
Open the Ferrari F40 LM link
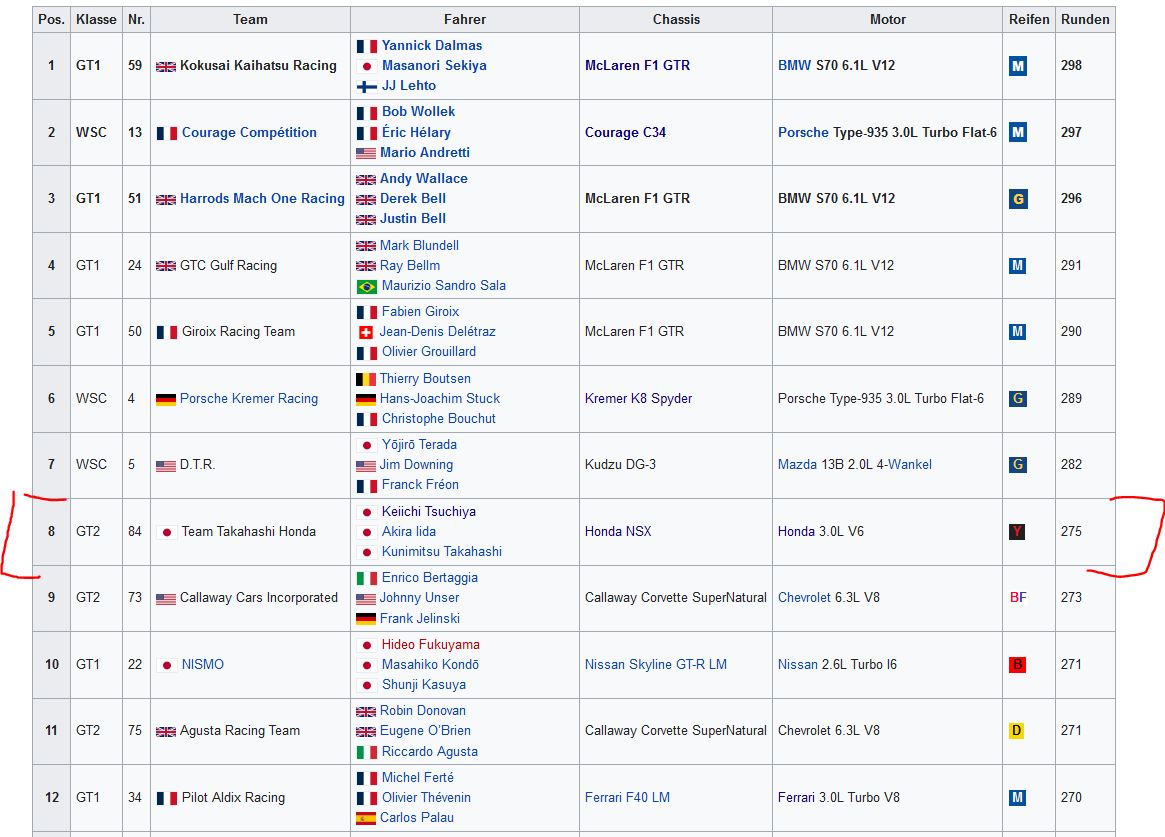point(627,798)
